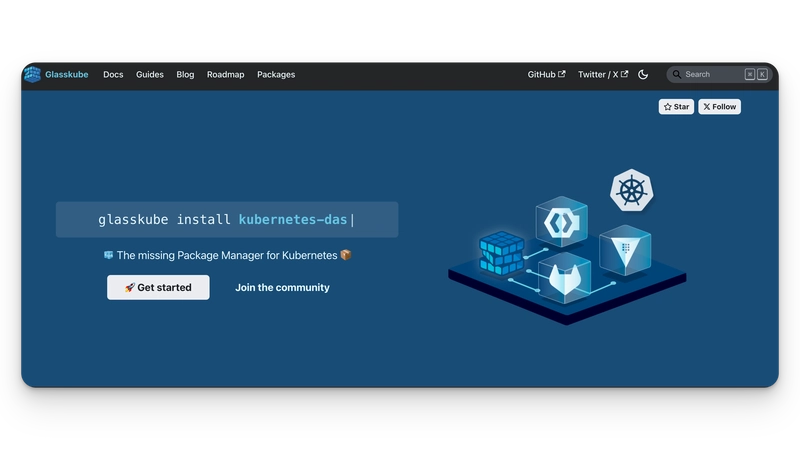Go to the Blog page
Viewport: 800px width, 450px height.
tap(185, 74)
